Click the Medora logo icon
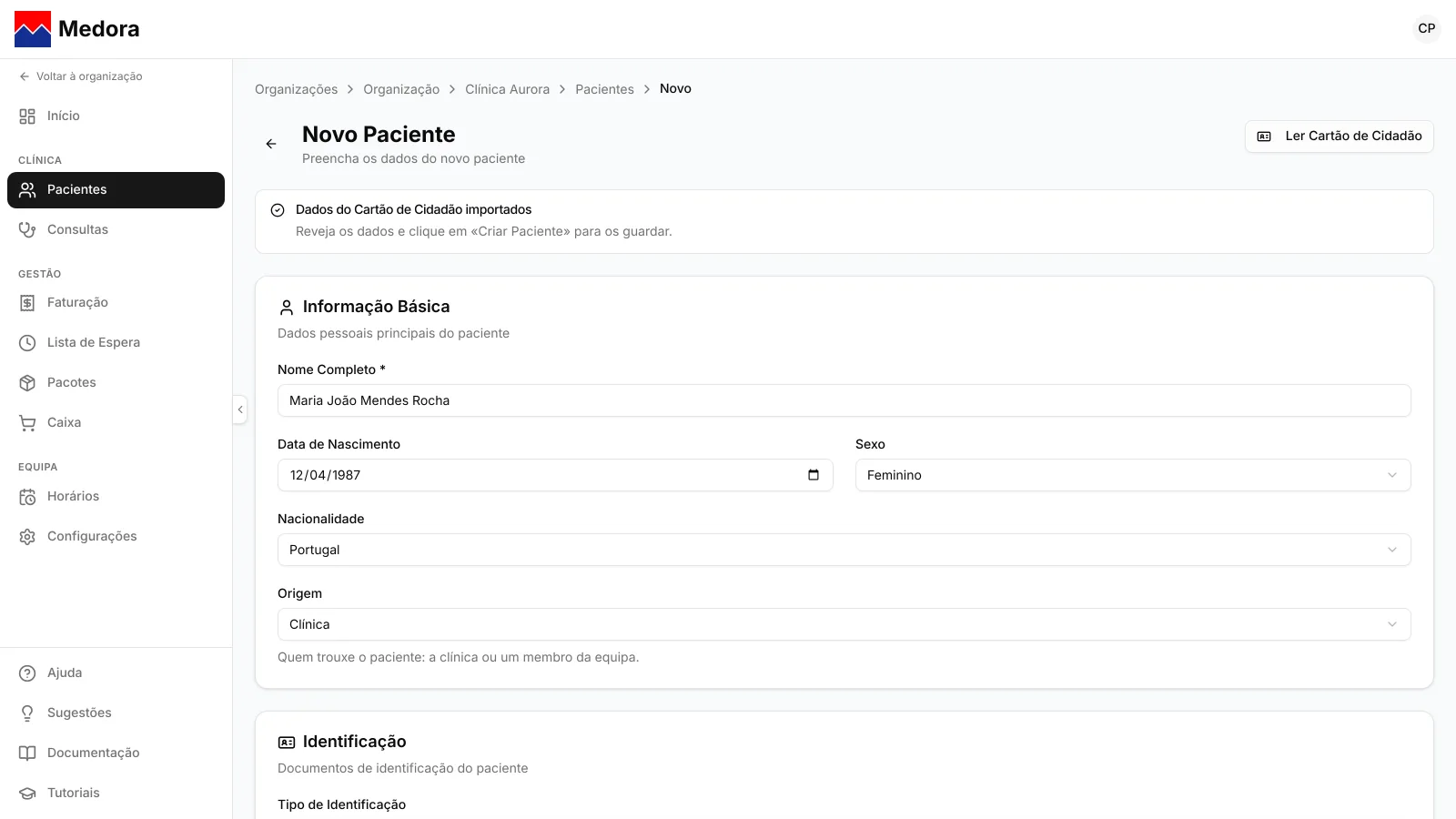1456x819 pixels. coord(33,29)
